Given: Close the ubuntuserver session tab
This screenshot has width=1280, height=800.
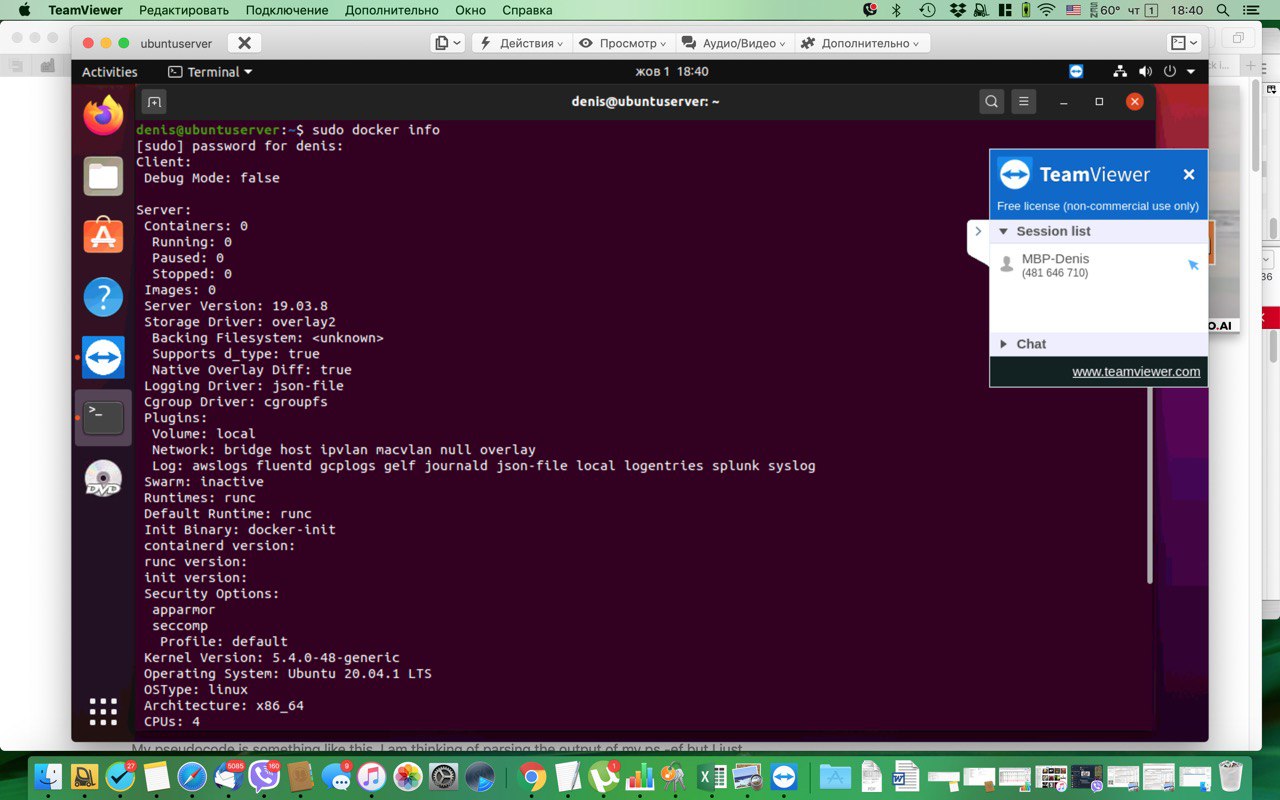Looking at the screenshot, I should coord(243,43).
